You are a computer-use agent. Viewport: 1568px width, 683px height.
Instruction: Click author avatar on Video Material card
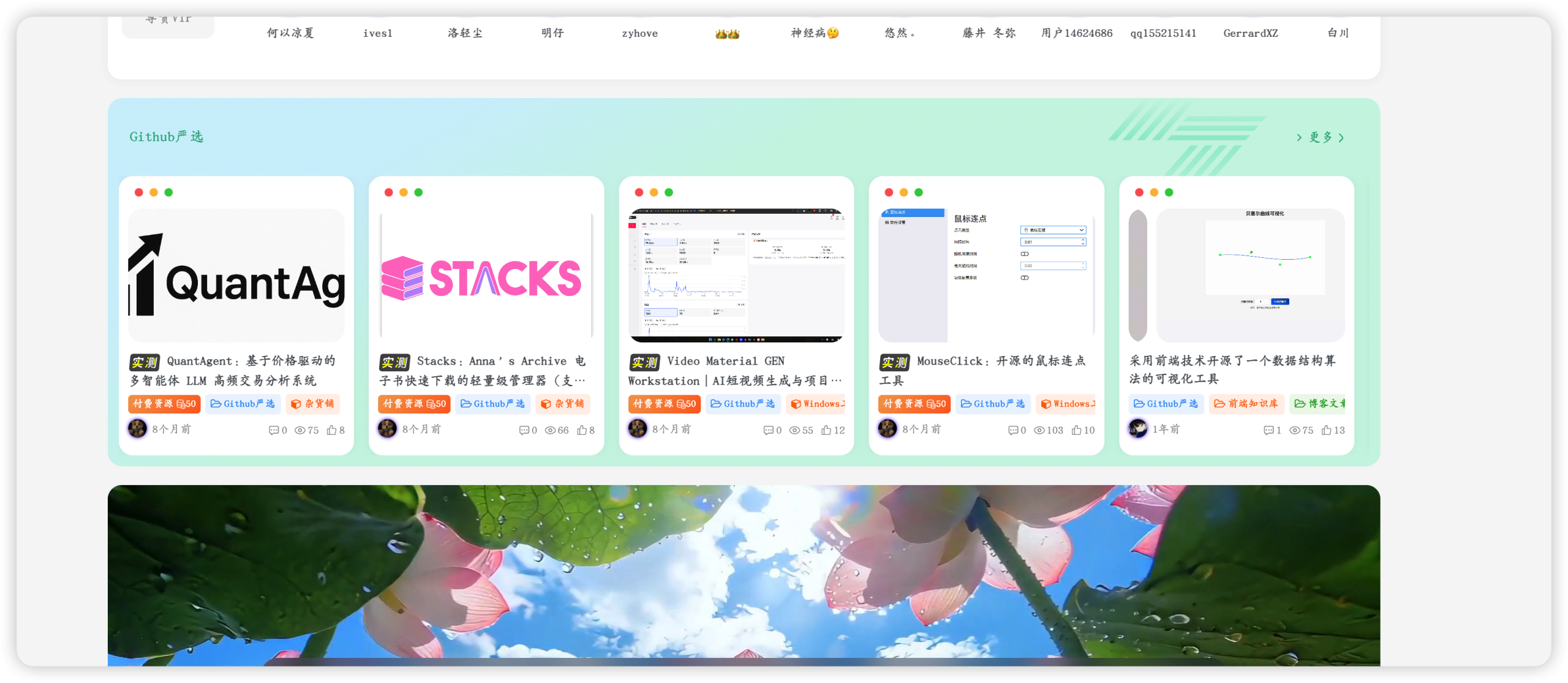click(x=638, y=428)
